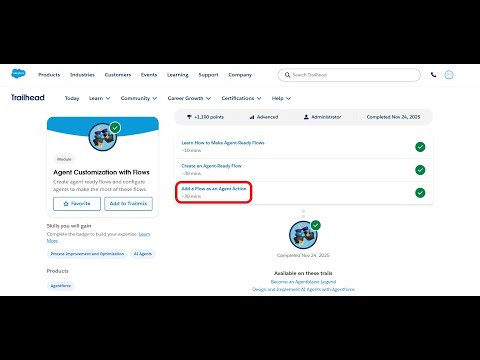Click the Agent Customization with Flows title
Screen dimensions: 480x360
tap(101, 172)
